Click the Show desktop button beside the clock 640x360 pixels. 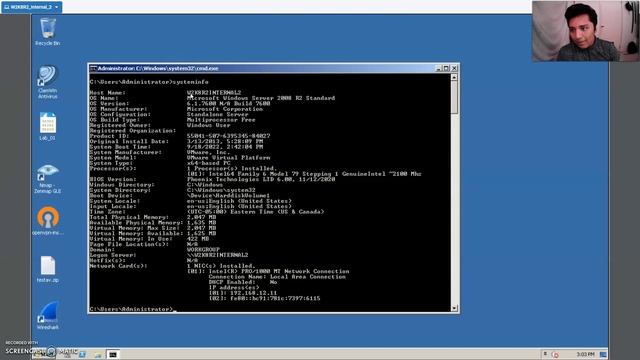603,354
